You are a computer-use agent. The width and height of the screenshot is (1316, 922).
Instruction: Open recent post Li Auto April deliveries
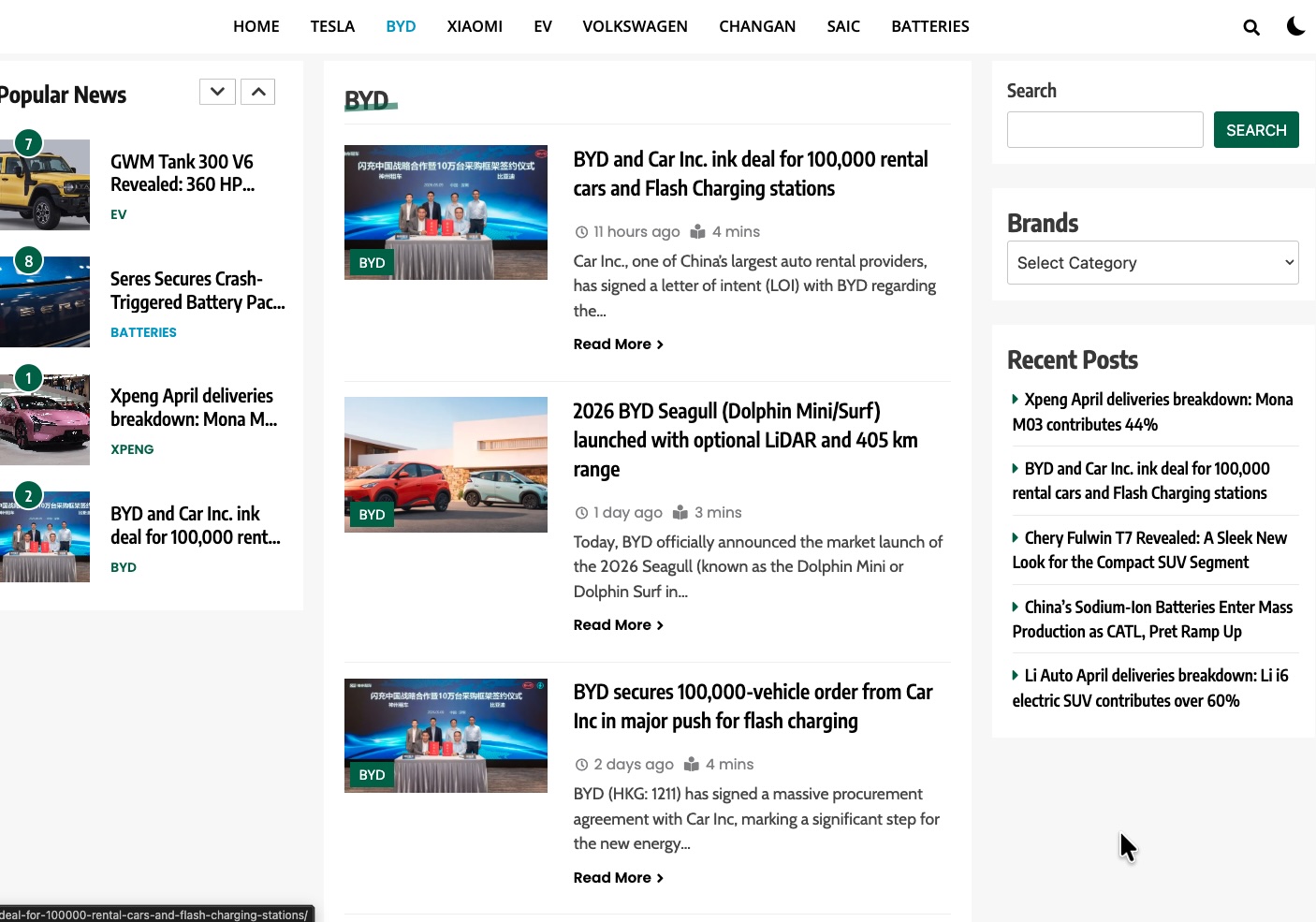[1150, 688]
